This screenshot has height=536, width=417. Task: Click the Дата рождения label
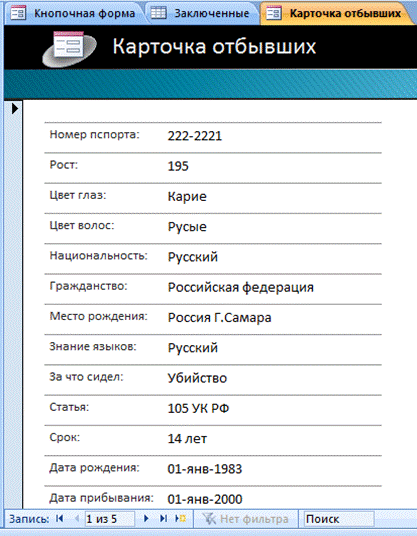pyautogui.click(x=94, y=468)
